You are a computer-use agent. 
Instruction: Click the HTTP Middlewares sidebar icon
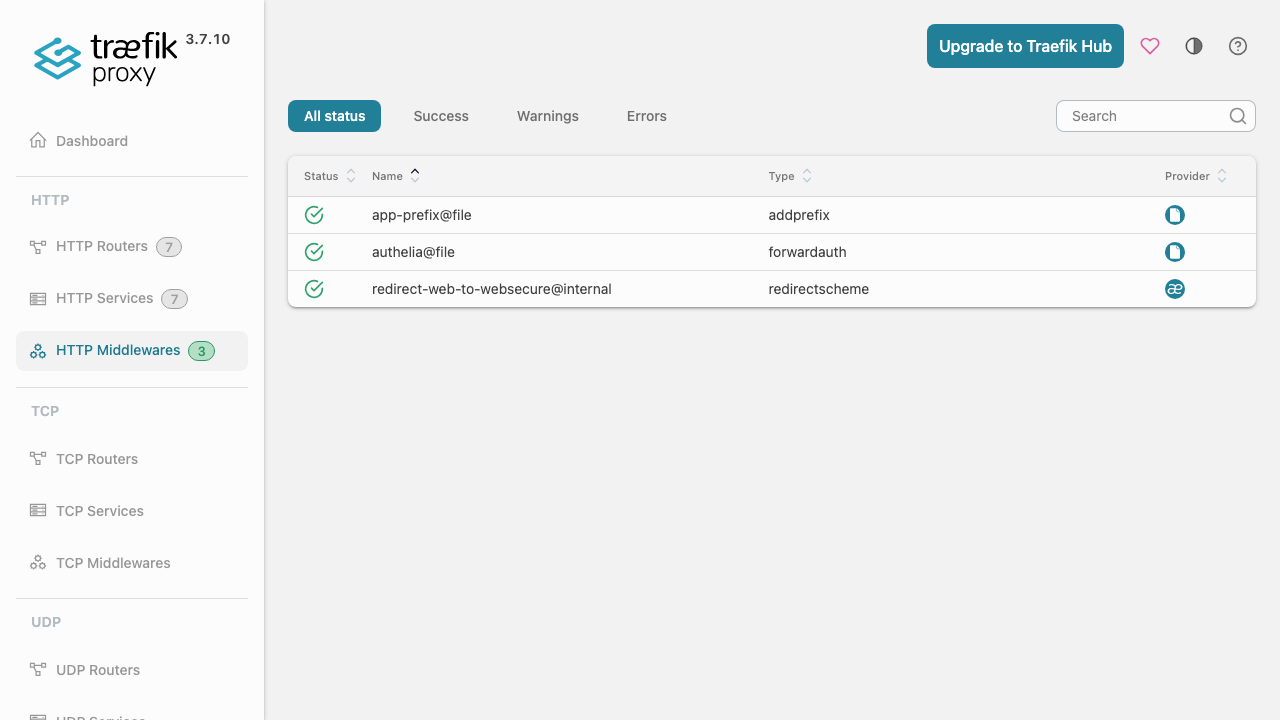38,351
